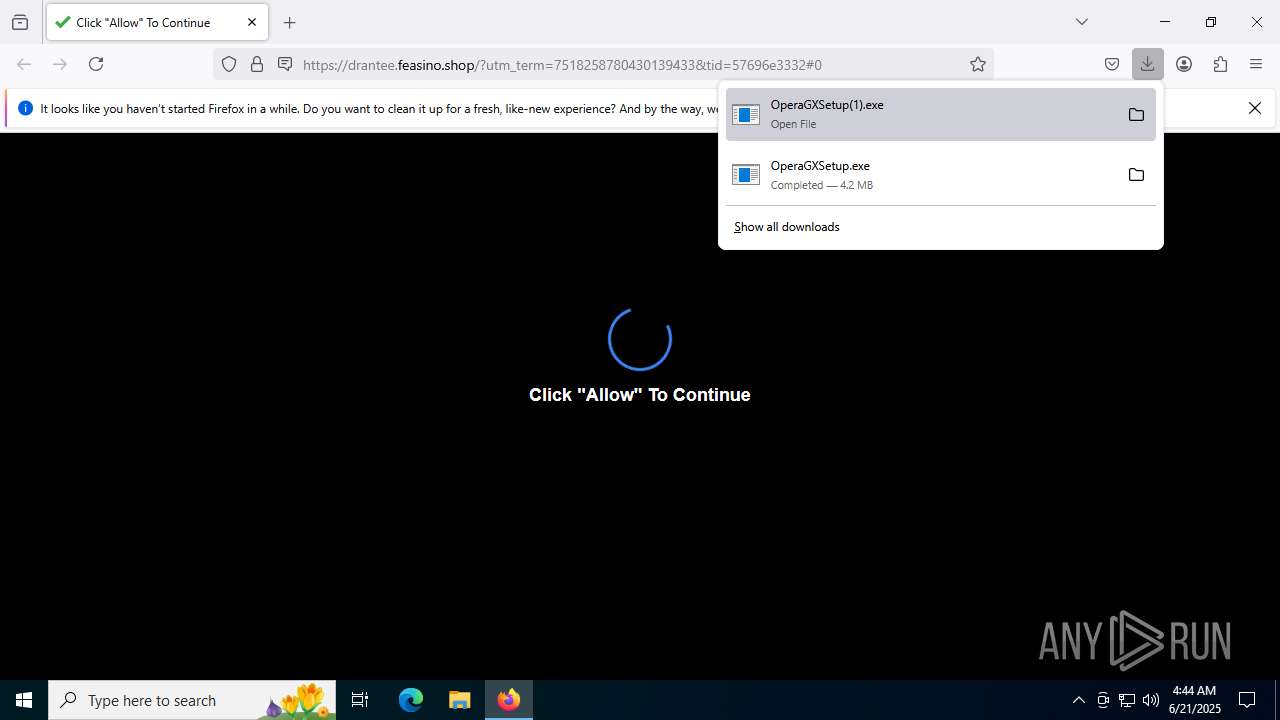The height and width of the screenshot is (720, 1280).
Task: Dismiss the Firefox refresh notification bar
Action: [x=1255, y=108]
